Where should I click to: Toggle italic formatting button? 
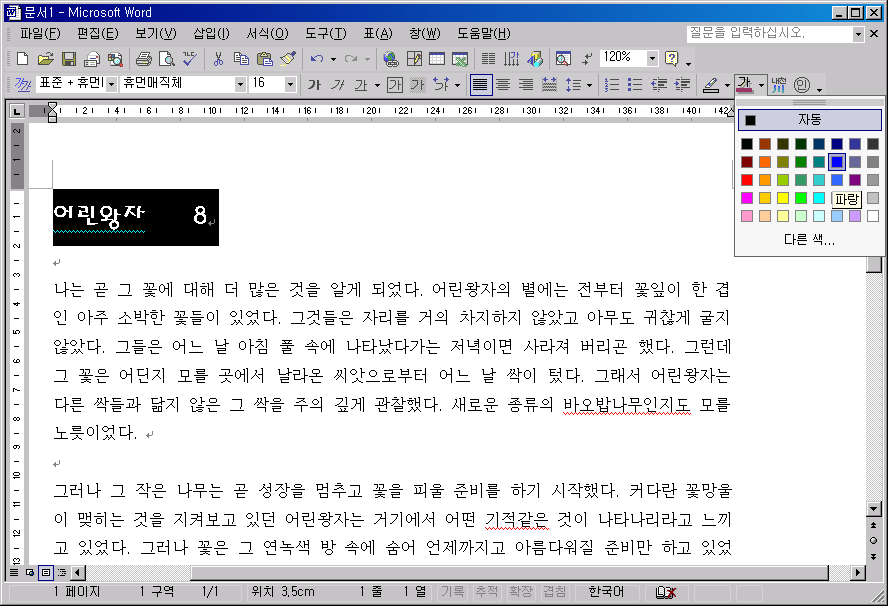(x=338, y=85)
